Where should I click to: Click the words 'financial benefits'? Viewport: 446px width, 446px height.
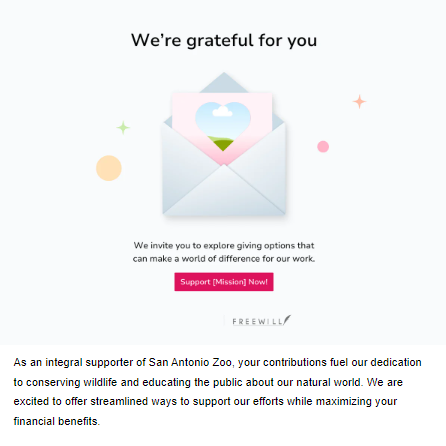[56, 421]
